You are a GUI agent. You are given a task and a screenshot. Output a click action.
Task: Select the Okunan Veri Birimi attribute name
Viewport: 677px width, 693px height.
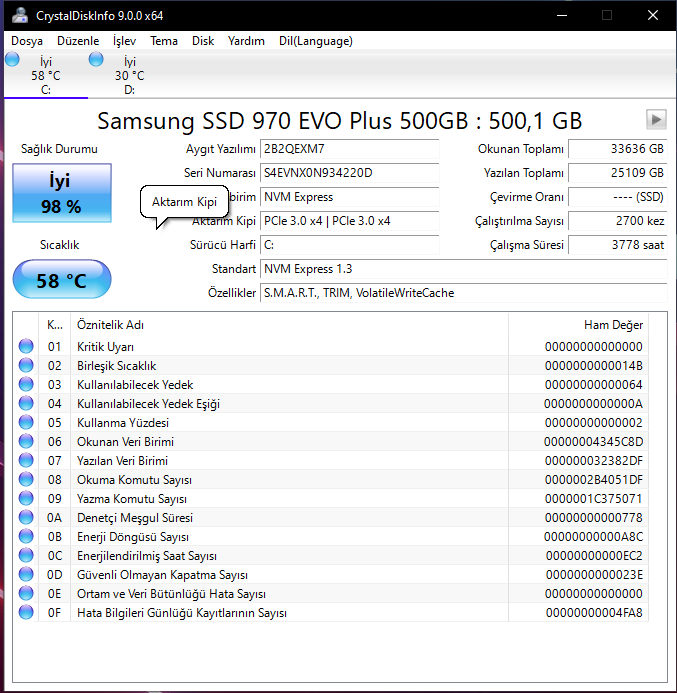pyautogui.click(x=125, y=442)
